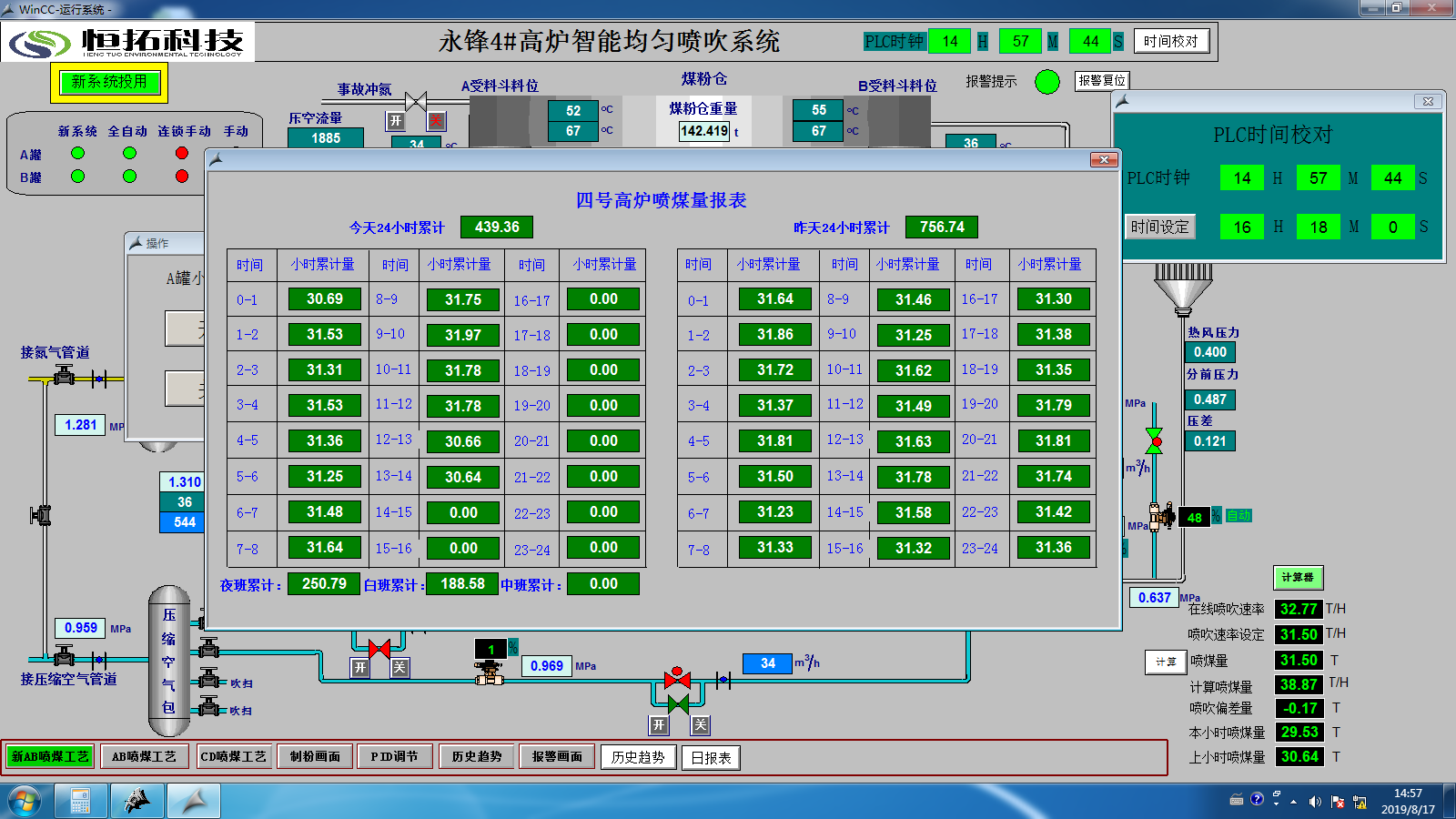Click the 事故冲氮 valve symbol
The image size is (1456, 819).
click(416, 101)
